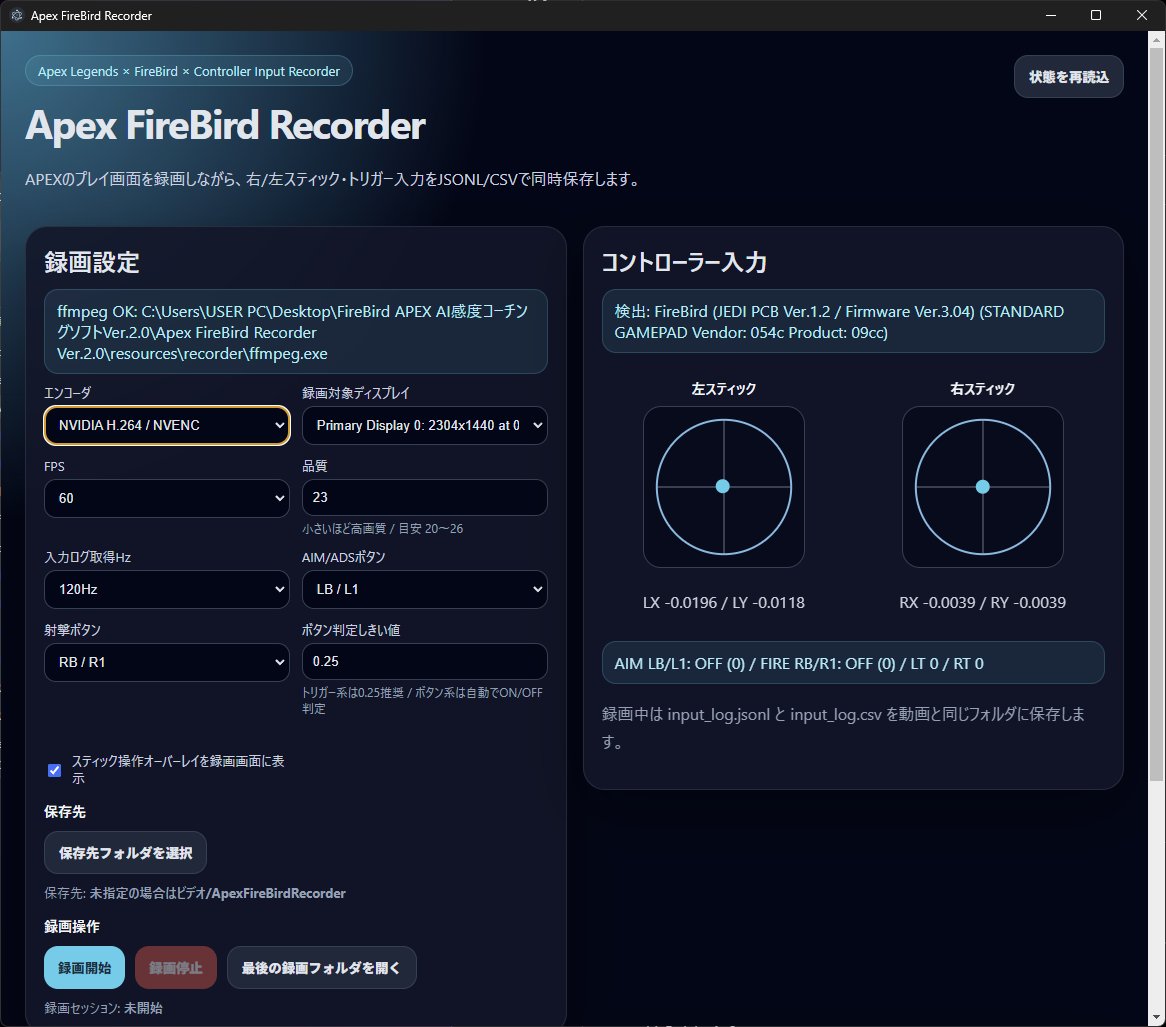Viewport: 1166px width, 1027px height.
Task: Click the 小さいほど高画質 / 目安 20〜26 hint
Action: pyautogui.click(x=382, y=528)
